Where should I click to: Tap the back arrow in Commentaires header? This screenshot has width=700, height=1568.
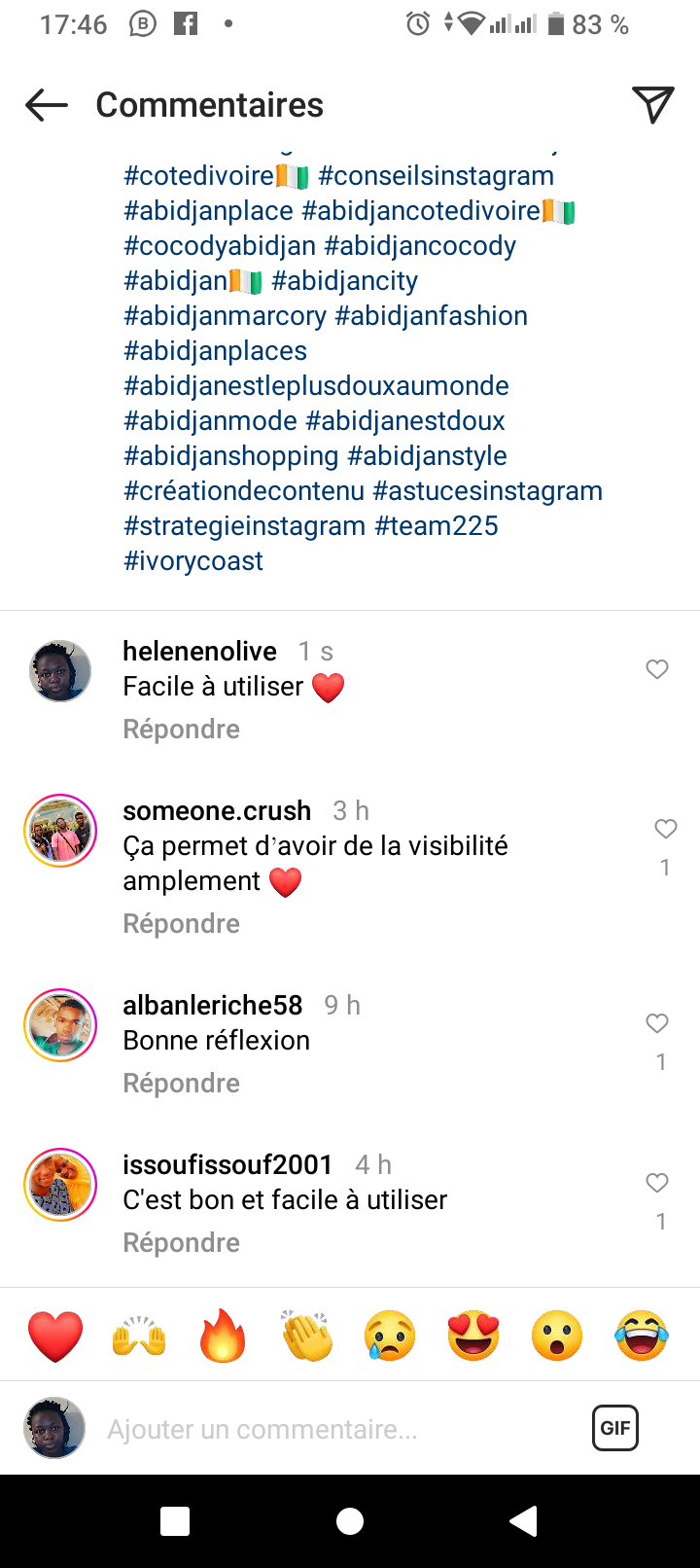[x=47, y=105]
